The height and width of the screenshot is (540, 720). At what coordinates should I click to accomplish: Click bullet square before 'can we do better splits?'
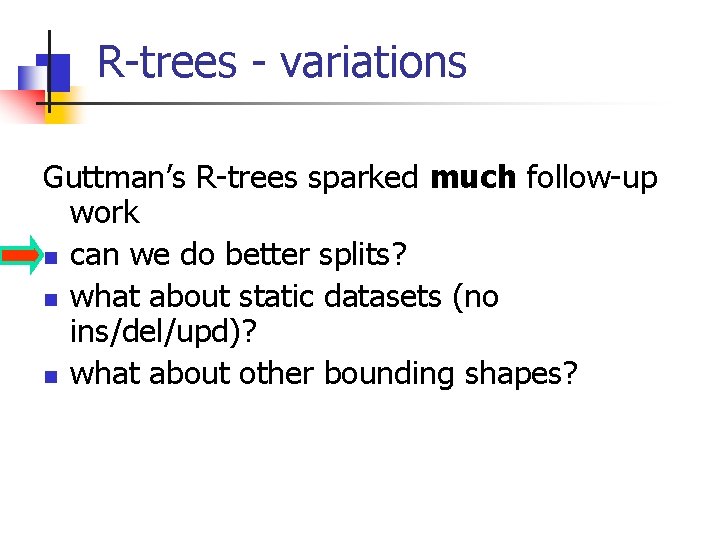point(51,258)
